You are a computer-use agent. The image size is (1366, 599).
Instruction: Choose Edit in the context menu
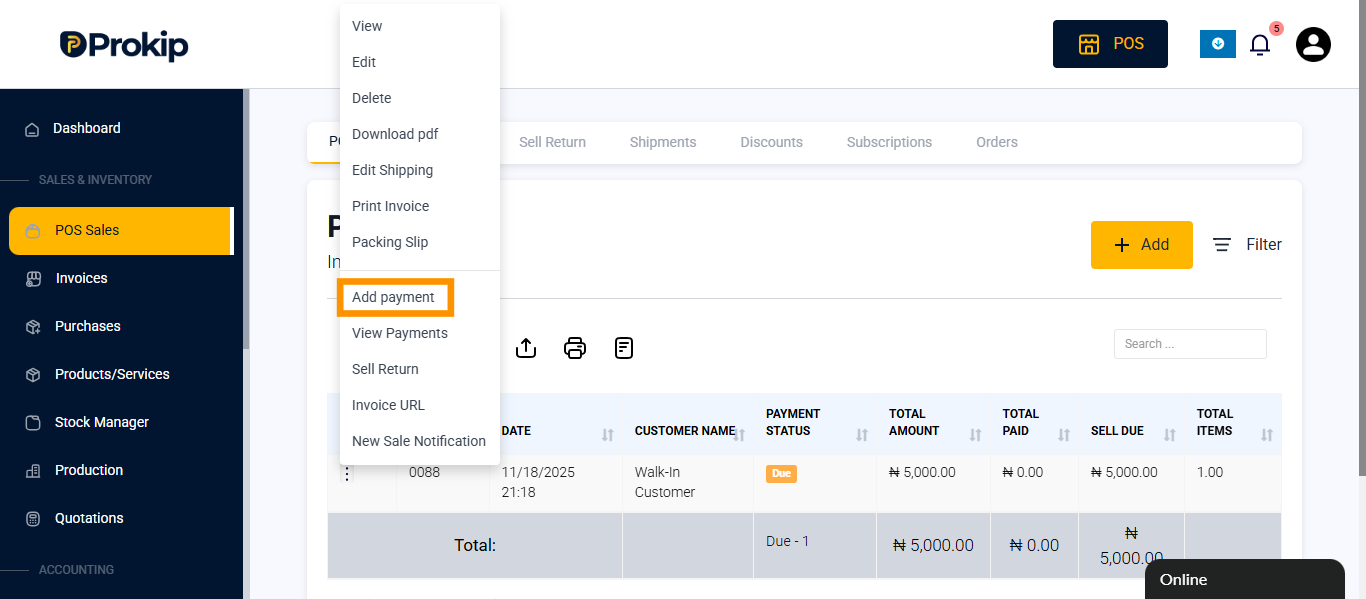click(420, 62)
